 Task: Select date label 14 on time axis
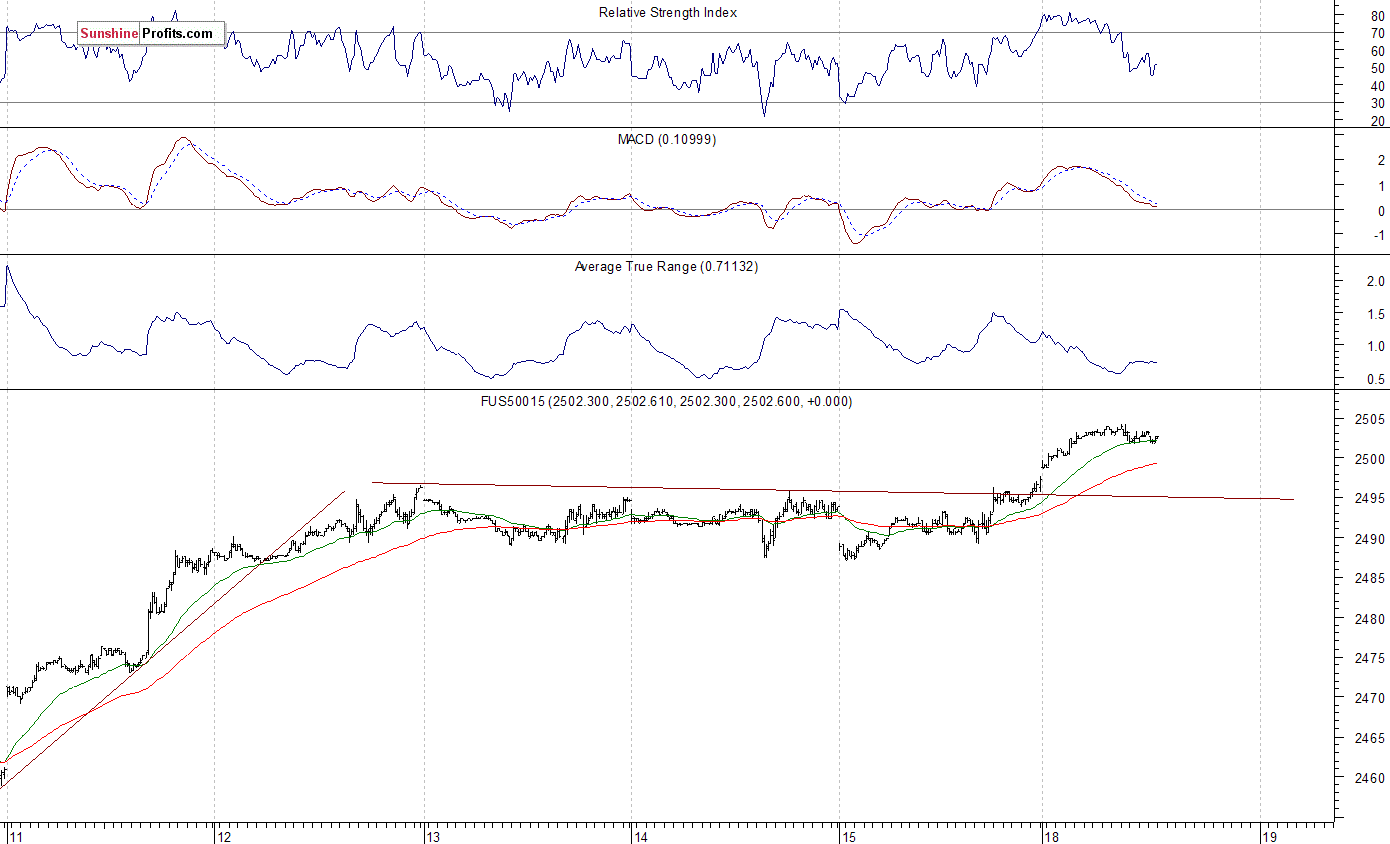(x=641, y=836)
